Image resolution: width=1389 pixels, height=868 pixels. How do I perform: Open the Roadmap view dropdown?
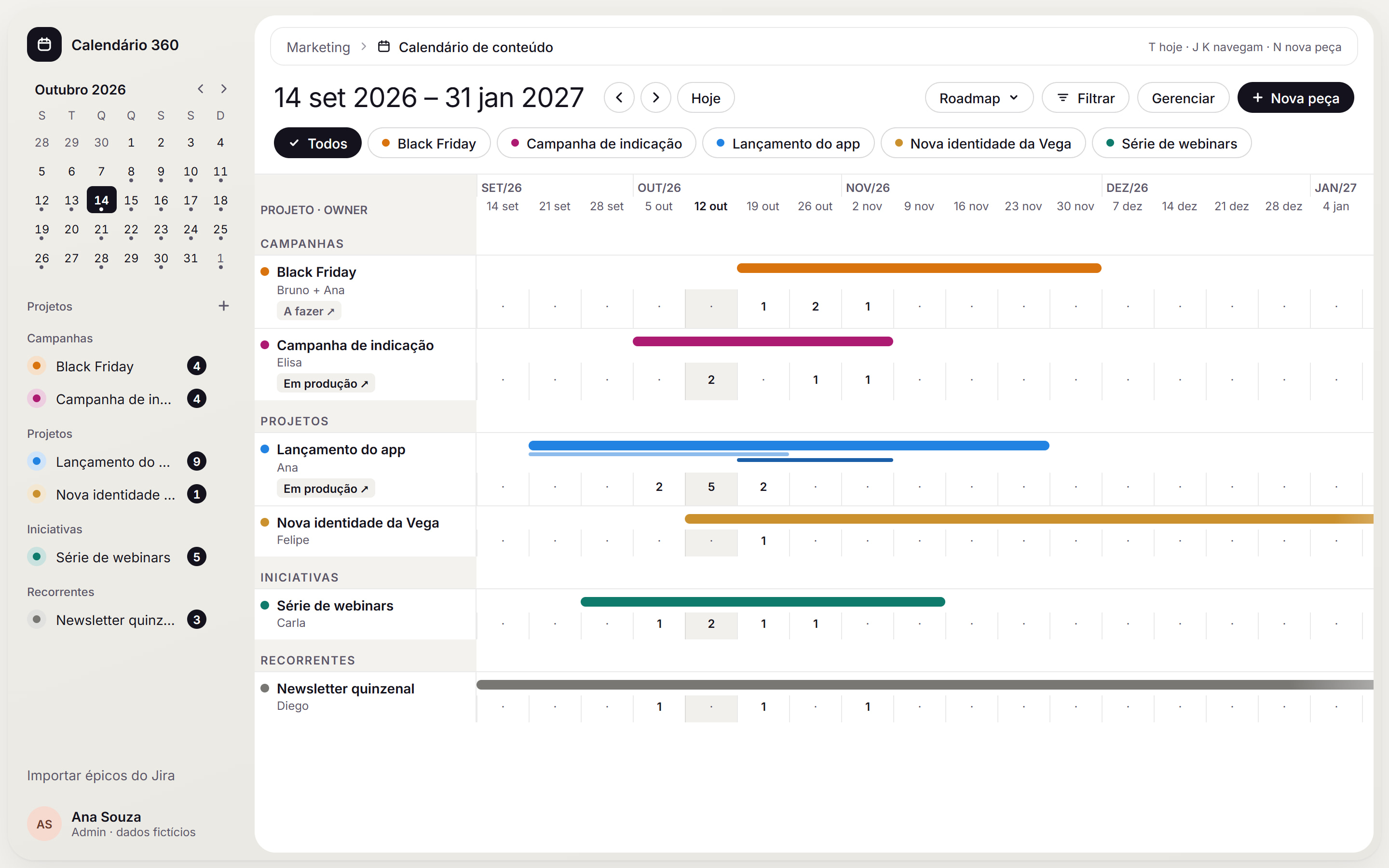pos(979,97)
